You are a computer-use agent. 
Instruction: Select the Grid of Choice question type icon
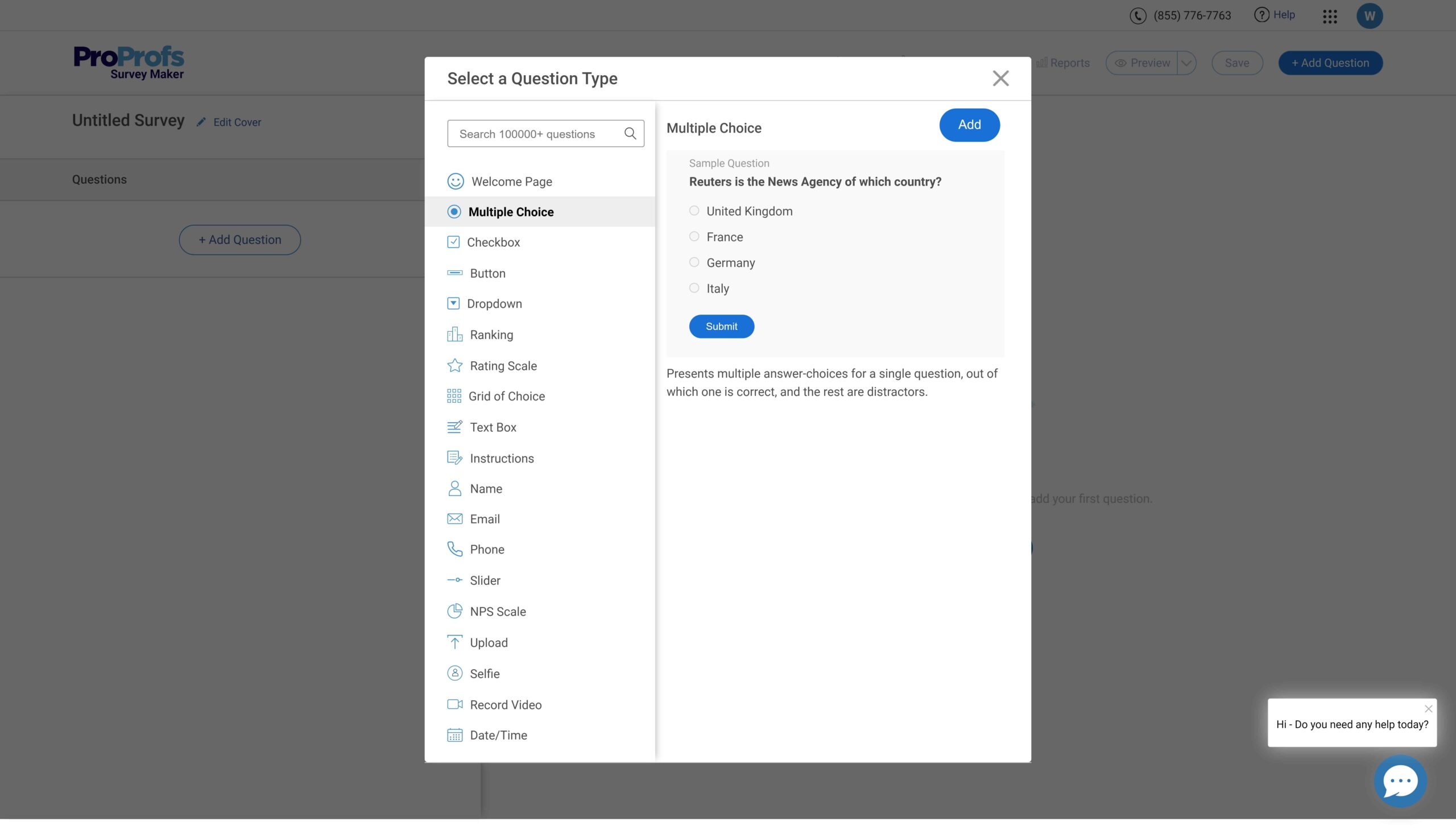click(x=454, y=397)
